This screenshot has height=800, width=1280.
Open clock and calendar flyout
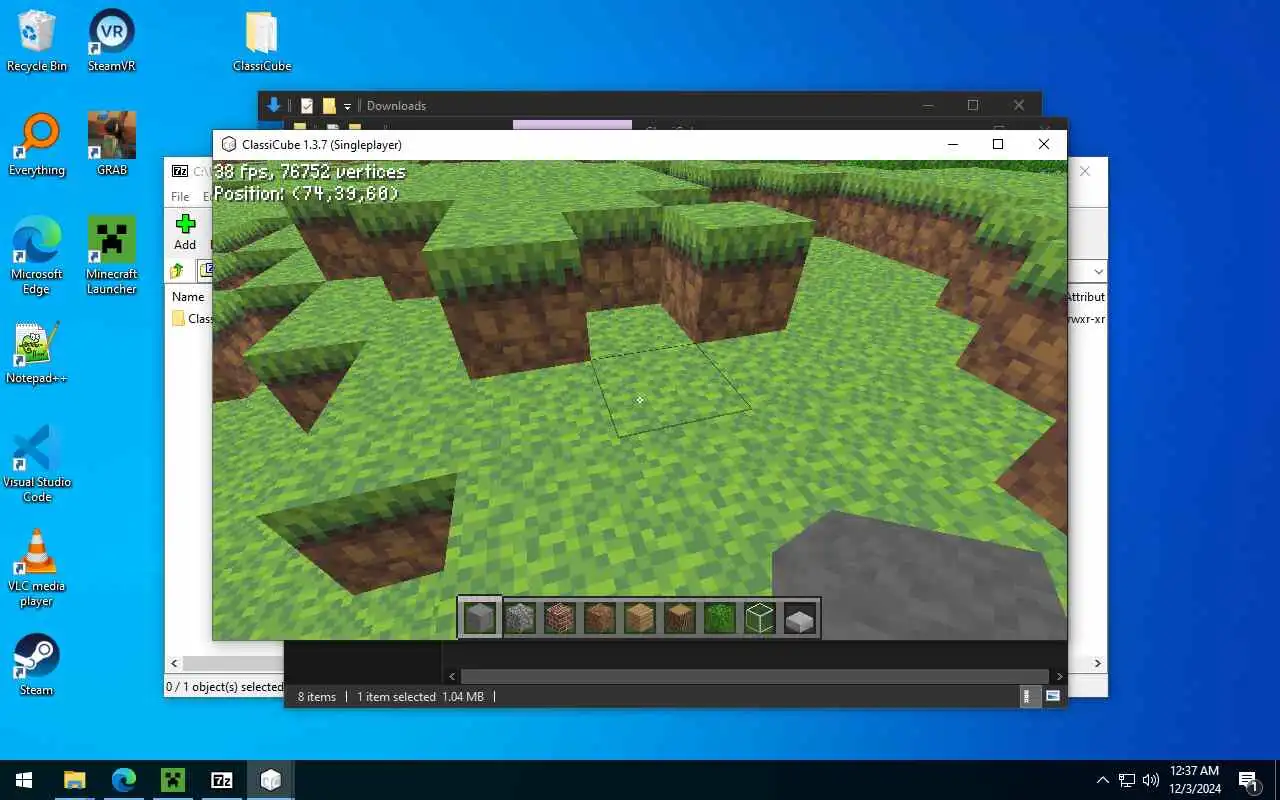[x=1194, y=780]
